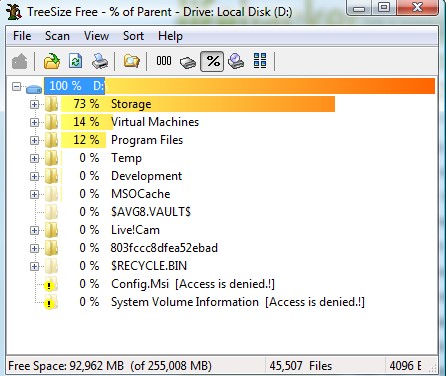Click the grid units toolbar icon
The image size is (446, 376).
260,61
